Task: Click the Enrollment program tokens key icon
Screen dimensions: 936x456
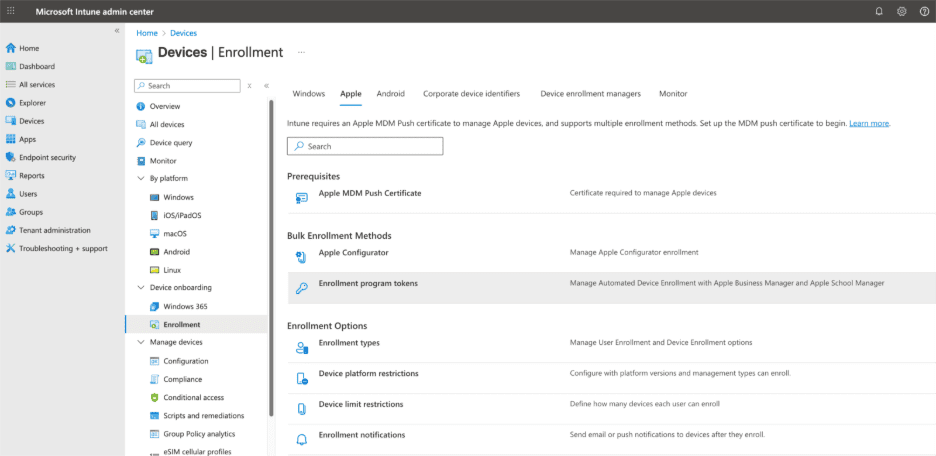Action: [x=301, y=288]
